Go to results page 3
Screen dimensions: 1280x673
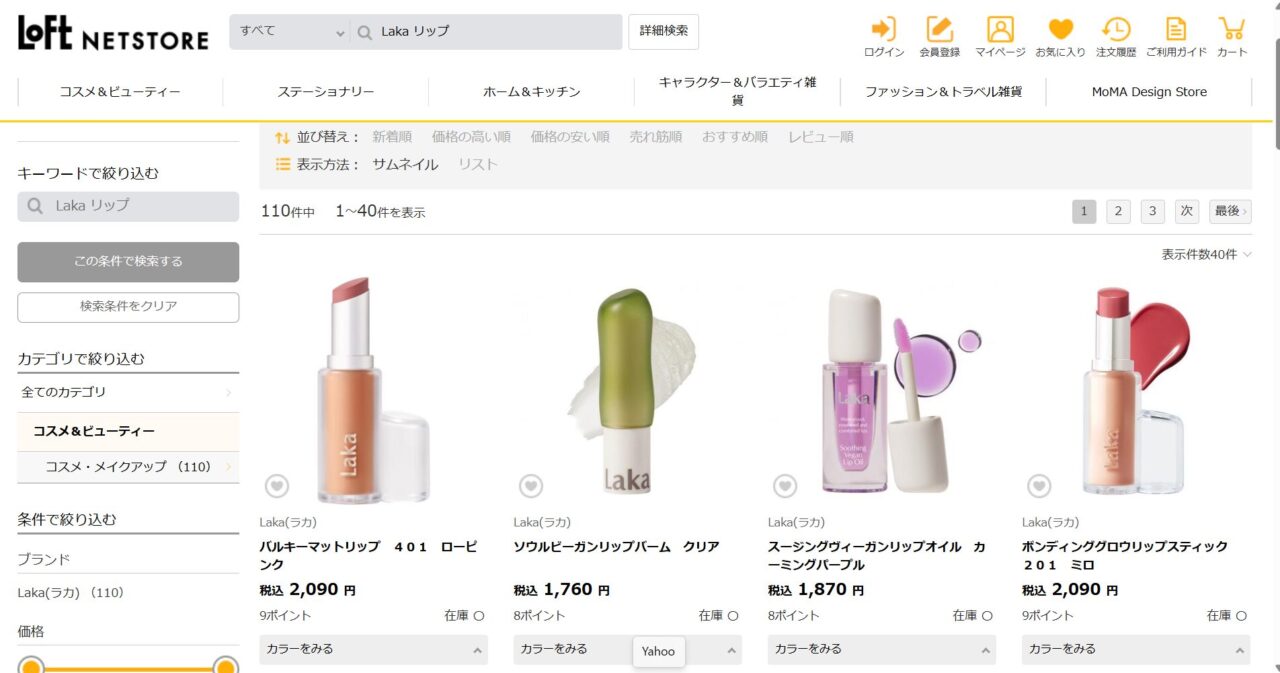coord(1153,211)
